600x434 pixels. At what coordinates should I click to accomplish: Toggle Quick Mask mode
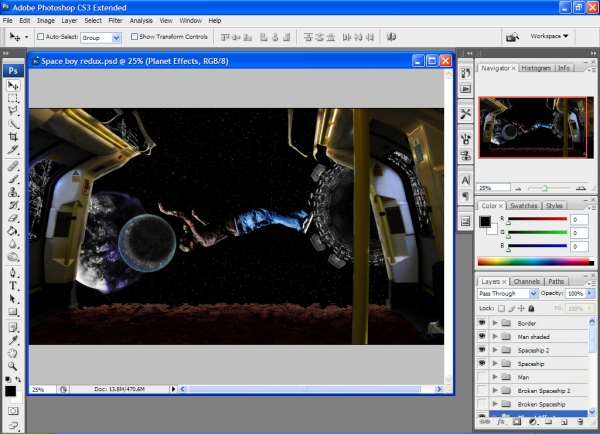(x=13, y=411)
